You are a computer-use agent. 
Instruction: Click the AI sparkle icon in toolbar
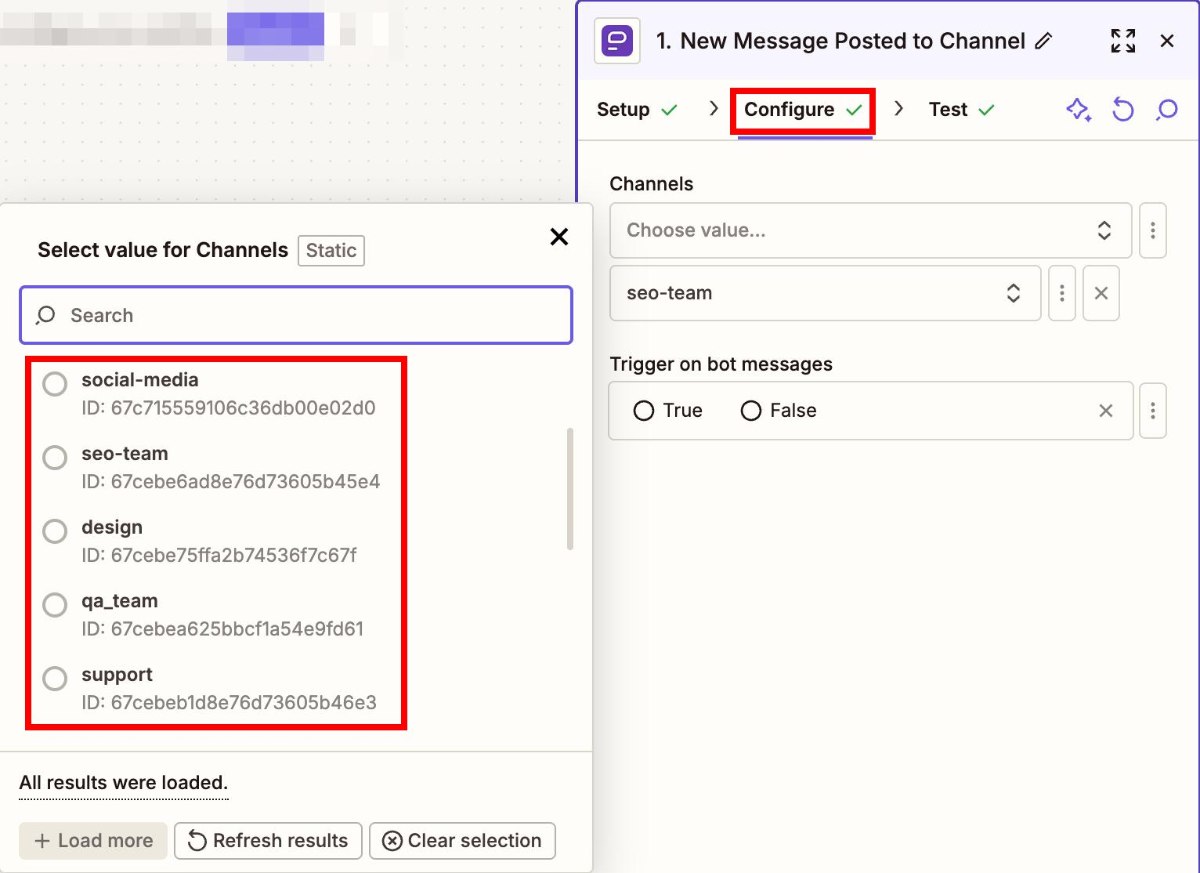pyautogui.click(x=1078, y=110)
